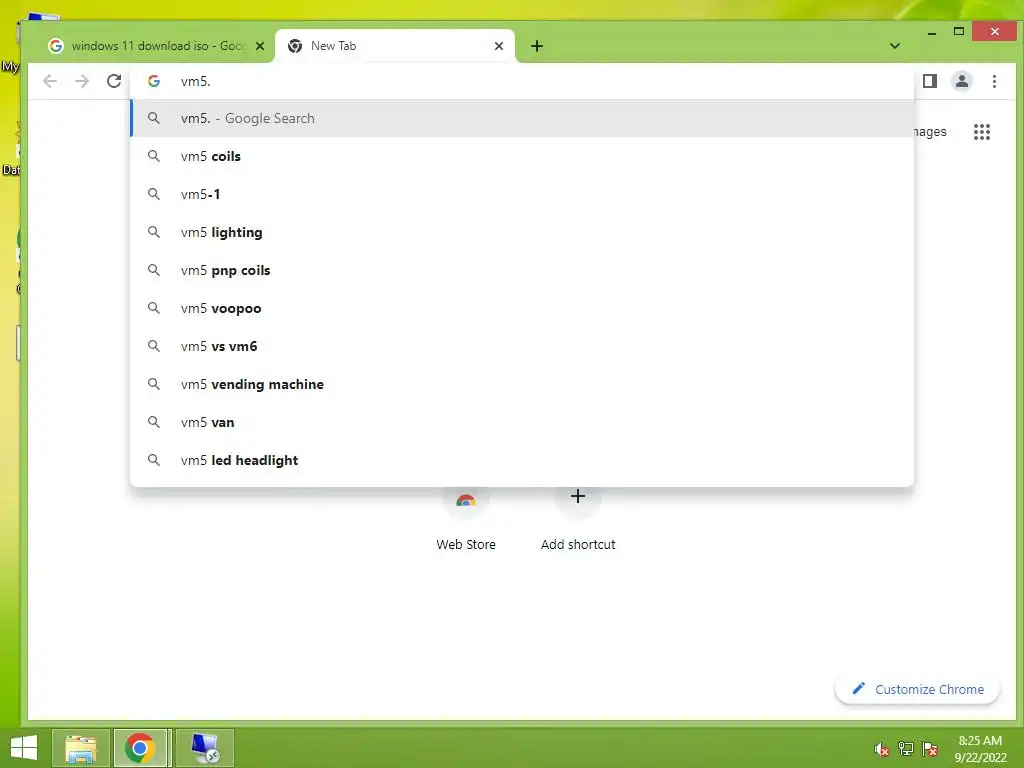Open the Action Center flag icon
This screenshot has width=1024, height=768.
(x=930, y=749)
